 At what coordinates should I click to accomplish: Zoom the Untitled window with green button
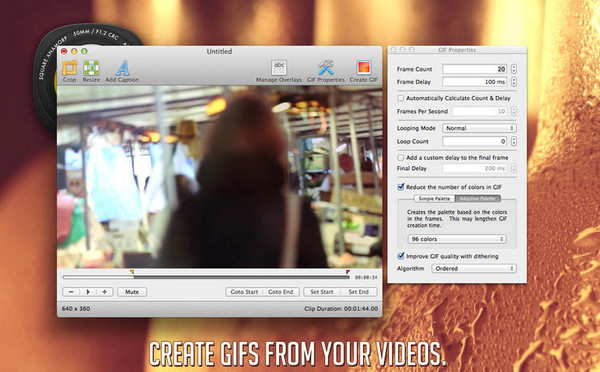coord(84,51)
